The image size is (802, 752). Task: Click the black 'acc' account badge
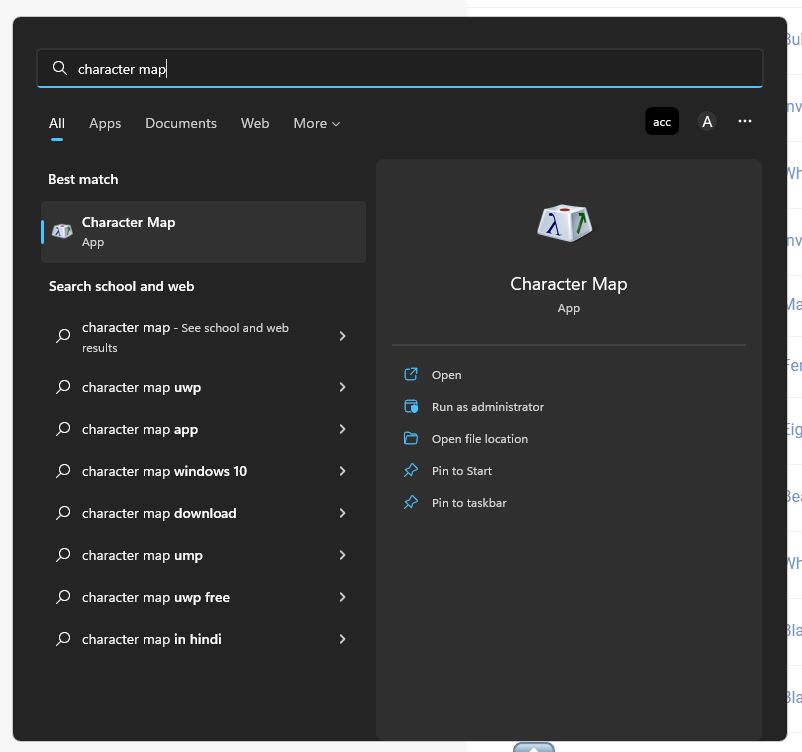point(662,121)
